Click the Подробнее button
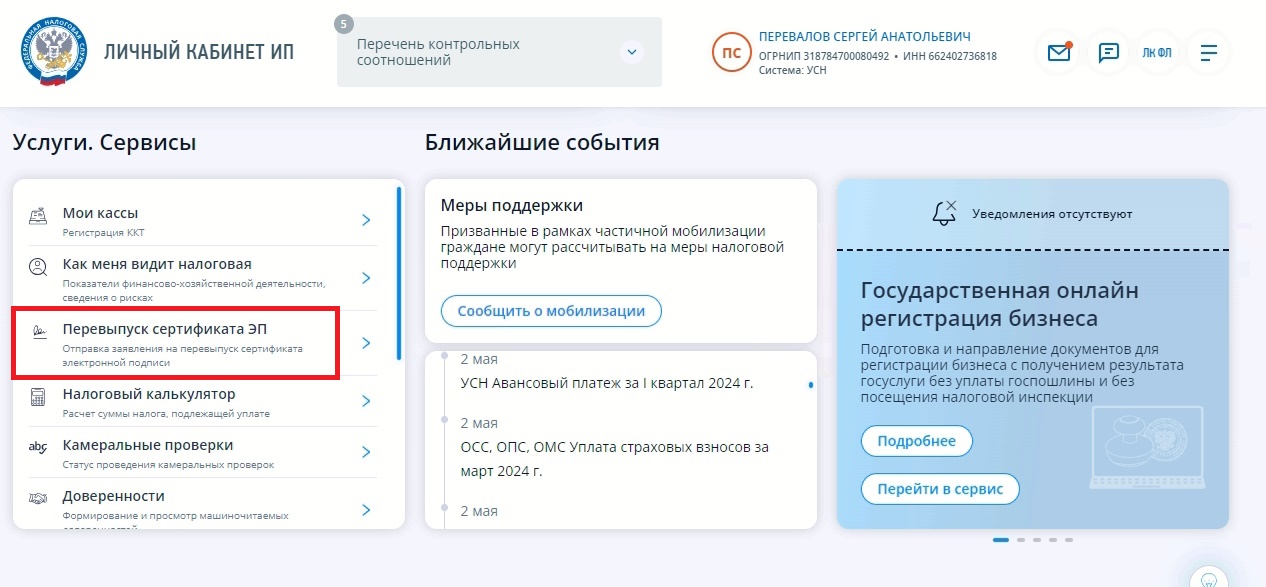Viewport: 1266px width, 587px height. 916,440
